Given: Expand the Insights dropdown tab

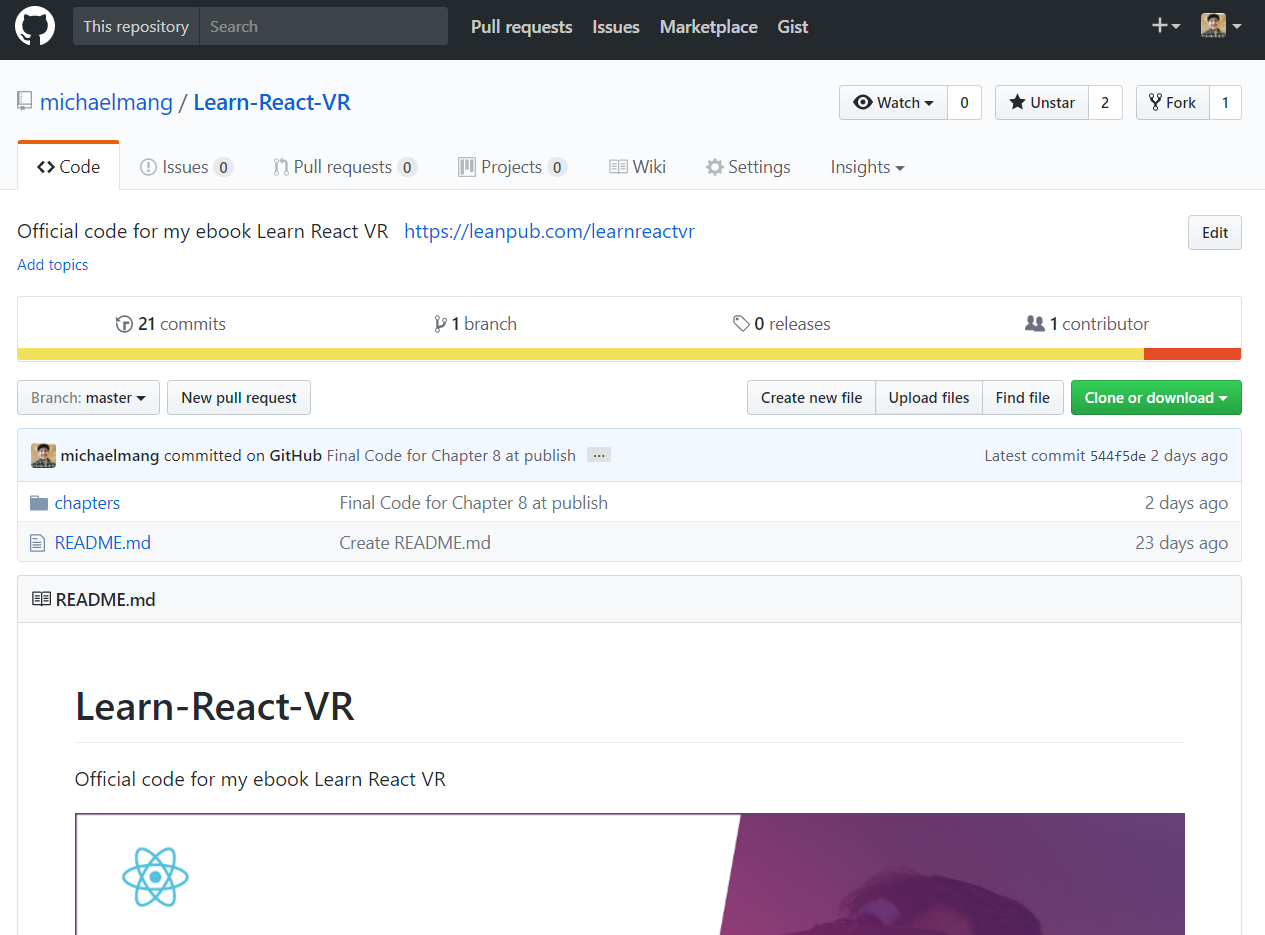Looking at the screenshot, I should coord(867,167).
